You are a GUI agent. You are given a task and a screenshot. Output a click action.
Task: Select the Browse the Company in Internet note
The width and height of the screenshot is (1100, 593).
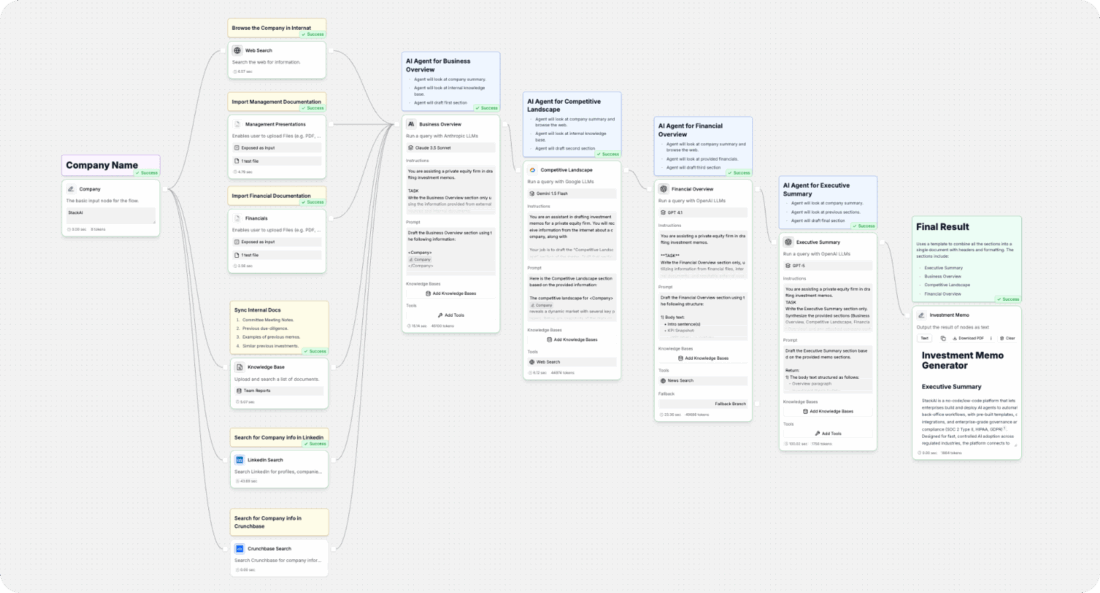coord(276,28)
